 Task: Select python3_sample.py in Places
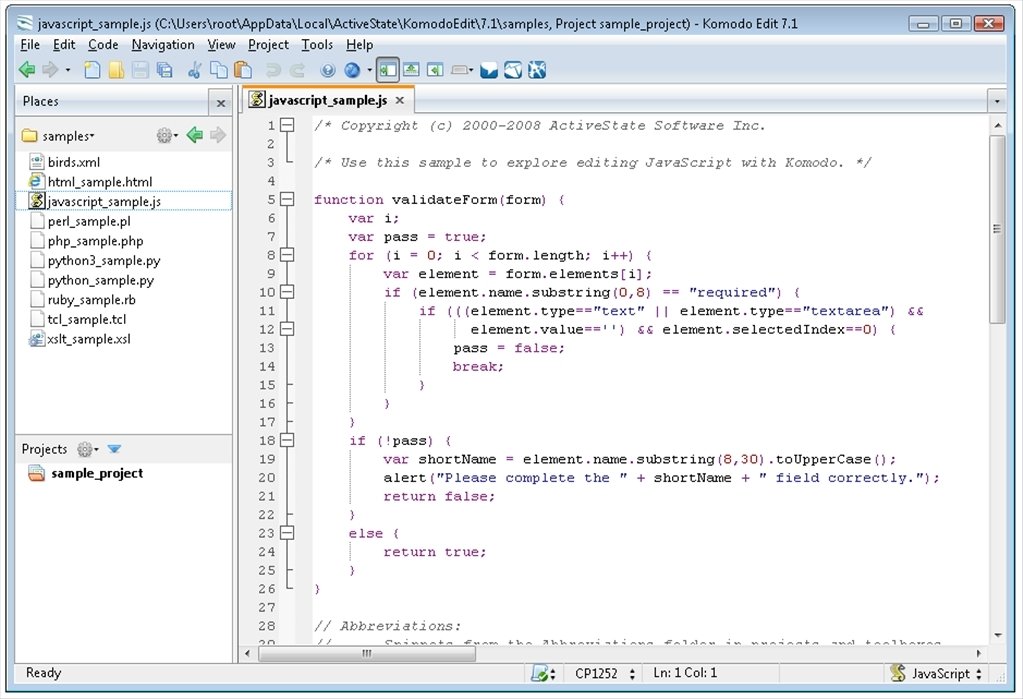104,260
